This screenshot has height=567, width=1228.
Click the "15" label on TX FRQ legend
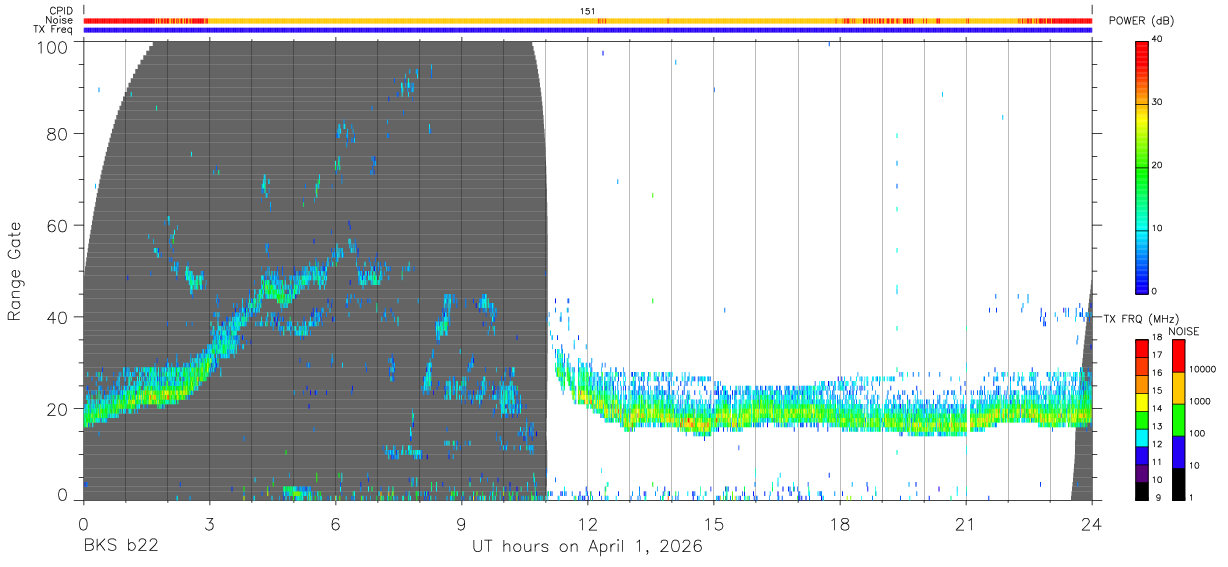point(1157,391)
